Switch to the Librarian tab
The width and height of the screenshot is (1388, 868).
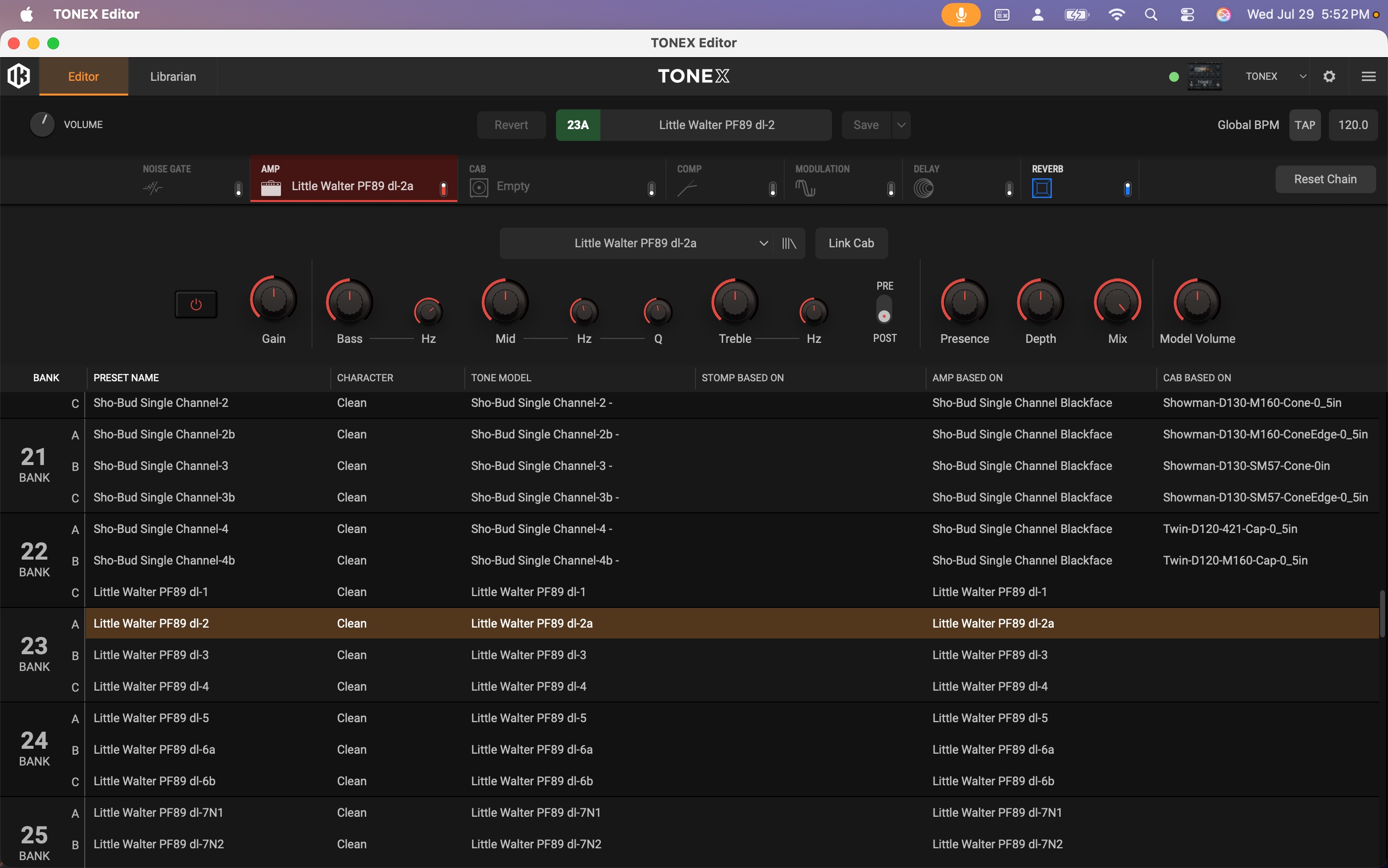(173, 76)
